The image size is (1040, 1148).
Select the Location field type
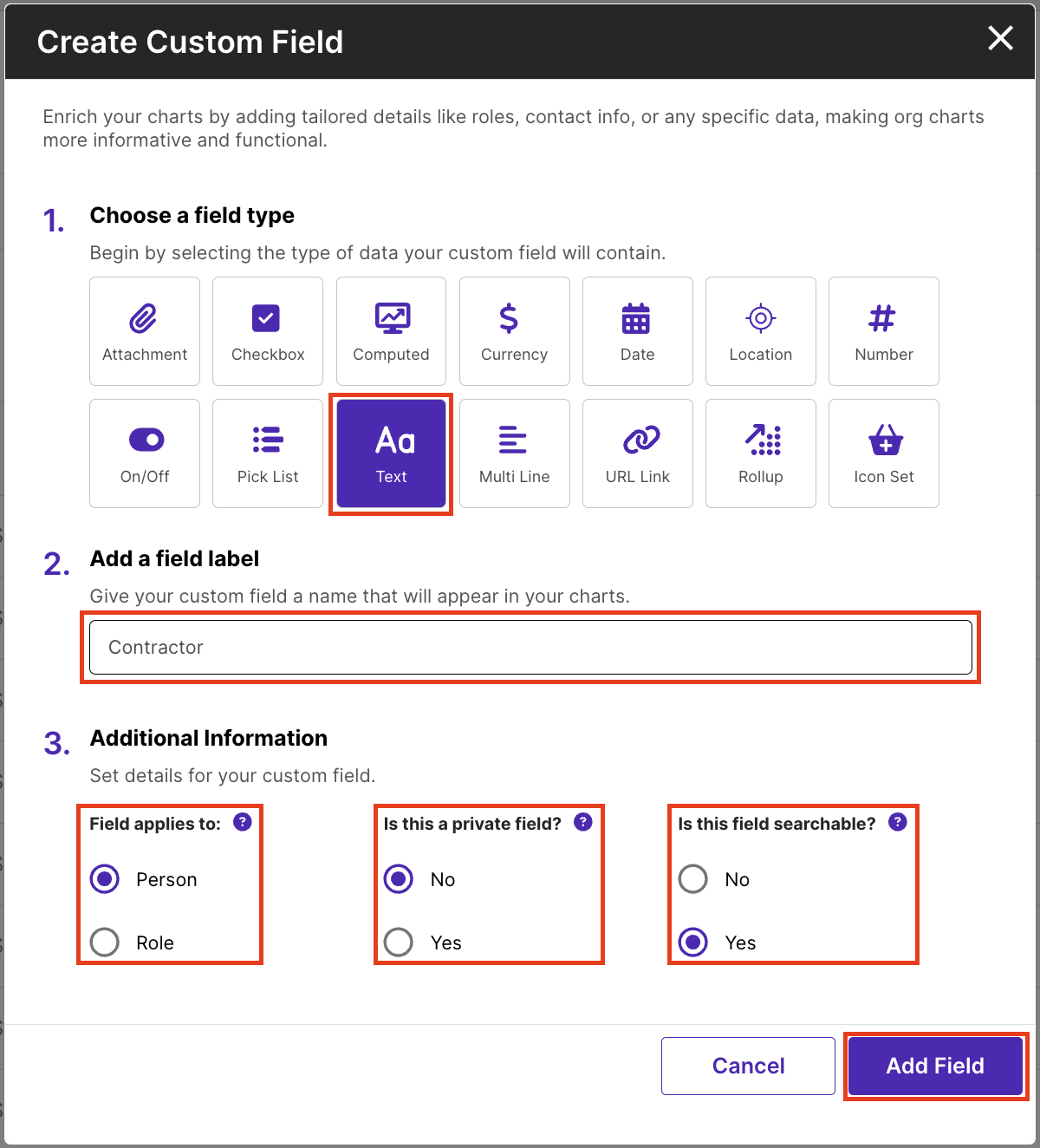pyautogui.click(x=760, y=331)
